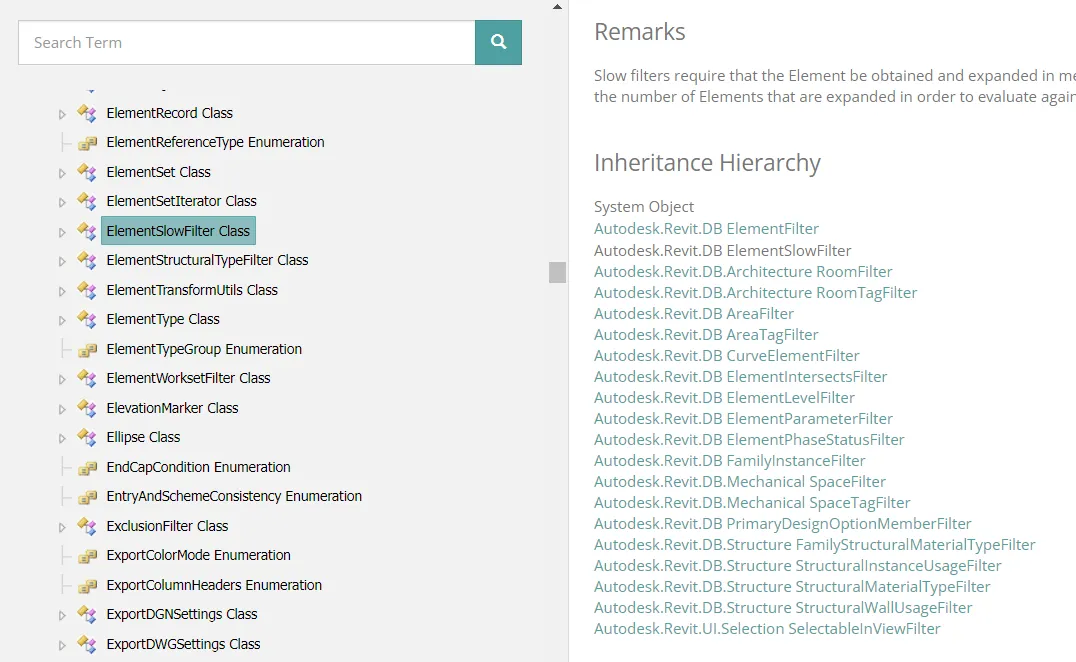The height and width of the screenshot is (662, 1076).
Task: Open the ElementLevelFilter link
Action: point(725,398)
